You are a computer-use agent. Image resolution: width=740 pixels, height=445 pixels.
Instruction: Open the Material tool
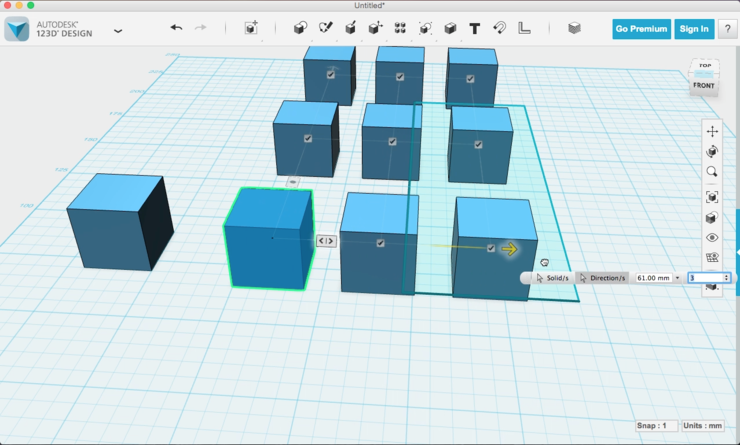tap(574, 28)
